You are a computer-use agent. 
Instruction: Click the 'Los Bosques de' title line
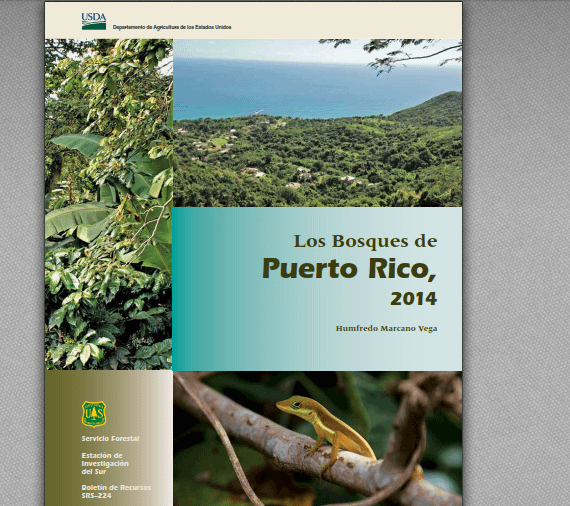[365, 241]
